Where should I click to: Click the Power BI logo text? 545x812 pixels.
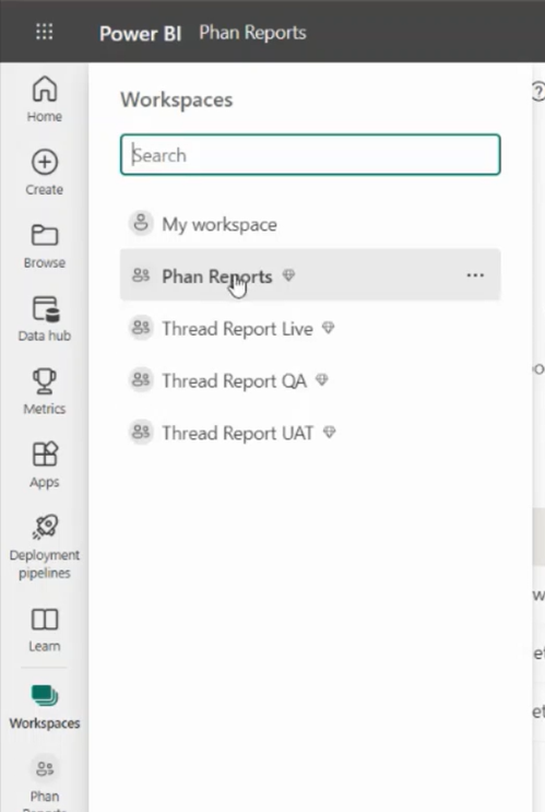click(140, 33)
